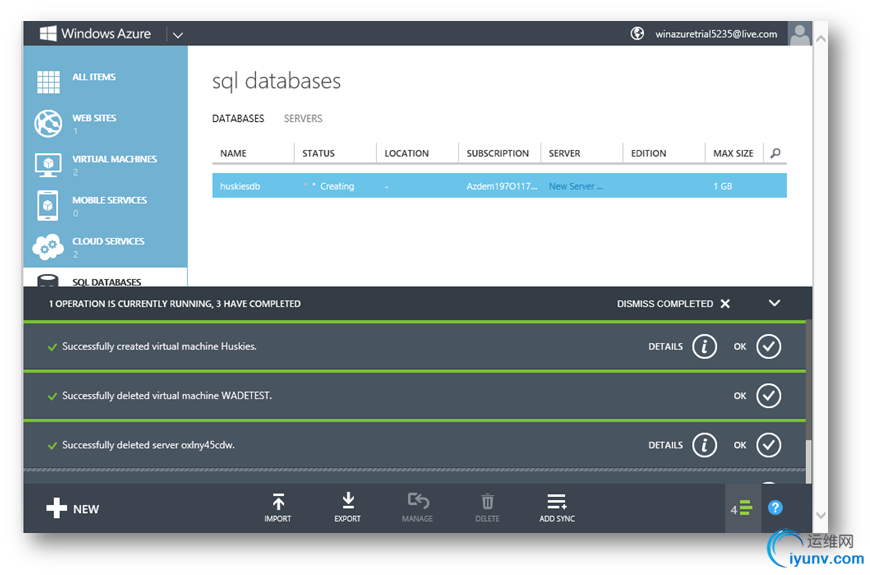Click the notifications panel scrollbar
The height and width of the screenshot is (575, 870).
pos(809,462)
